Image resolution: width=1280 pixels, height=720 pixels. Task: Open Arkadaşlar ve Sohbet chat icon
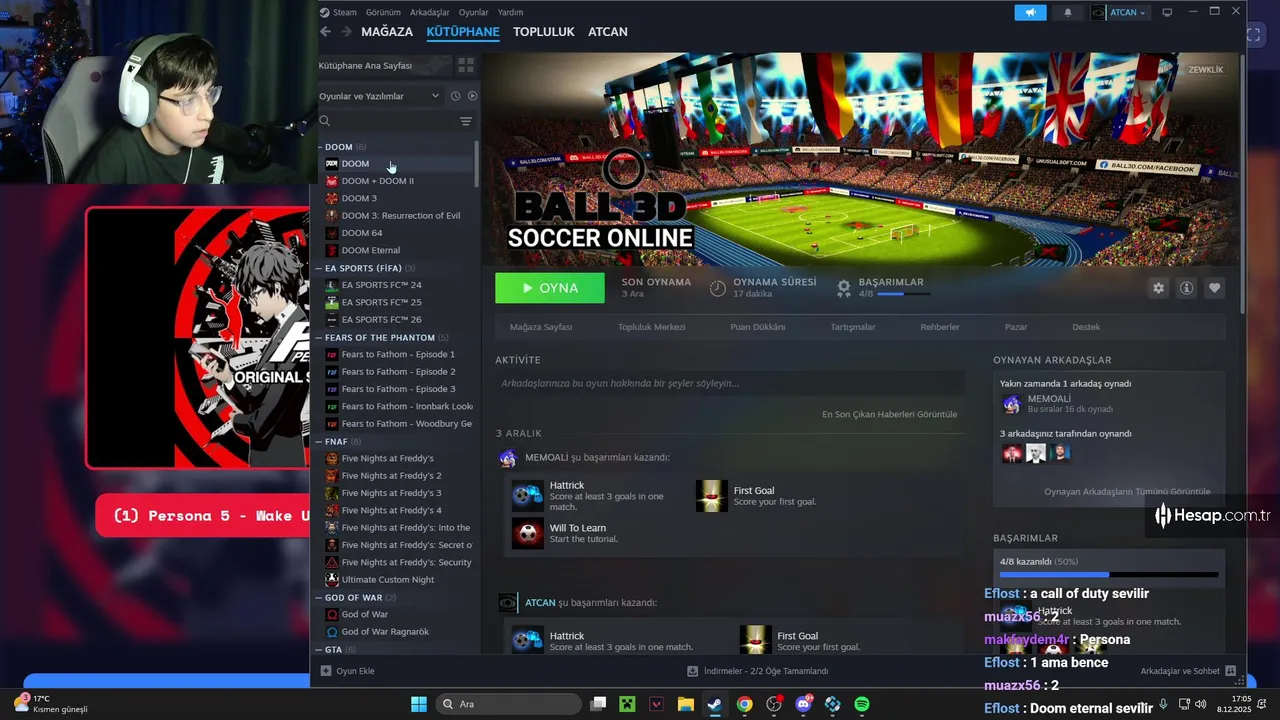[1230, 671]
